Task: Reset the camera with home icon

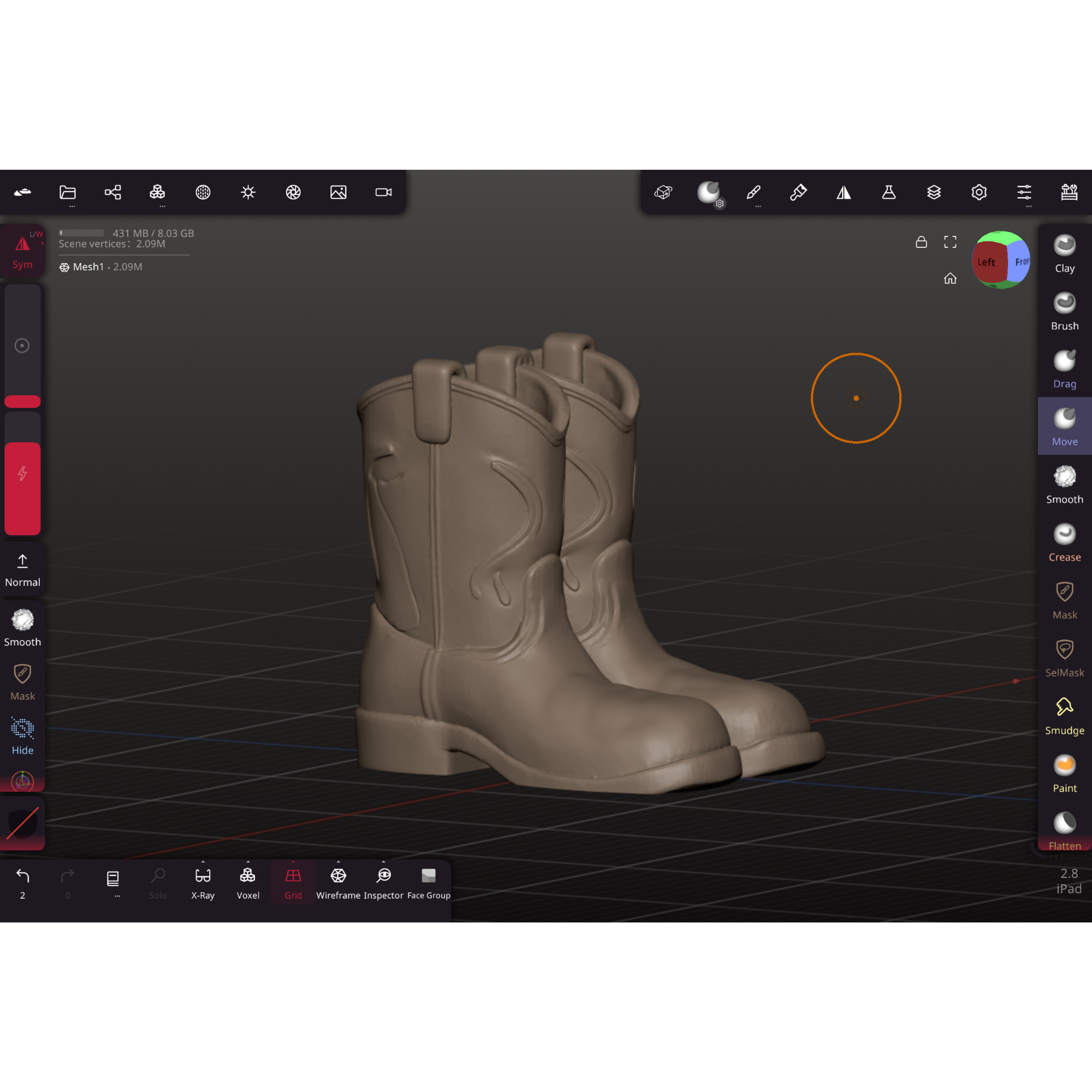Action: pos(950,278)
